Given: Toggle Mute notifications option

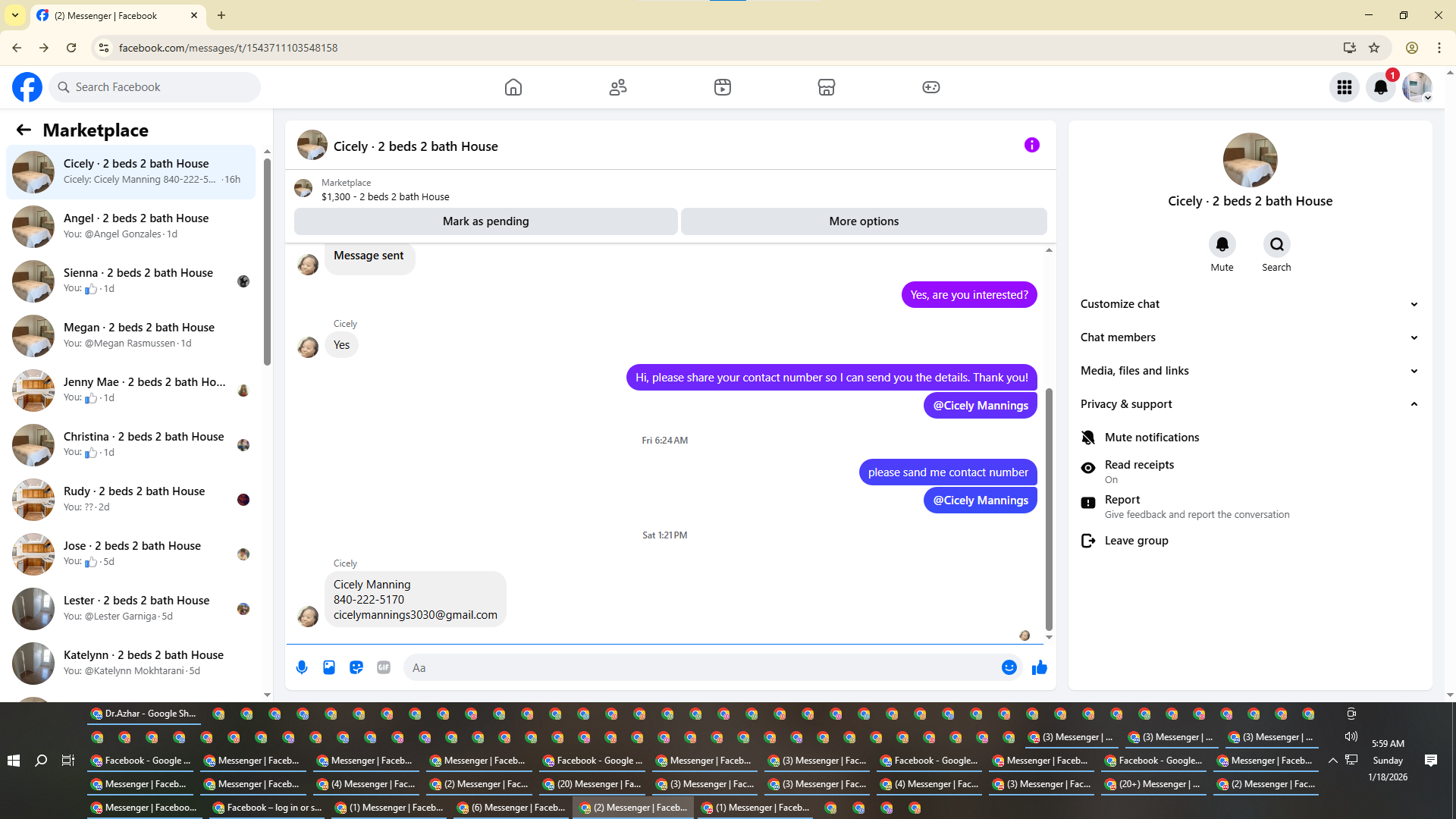Looking at the screenshot, I should click(1151, 438).
